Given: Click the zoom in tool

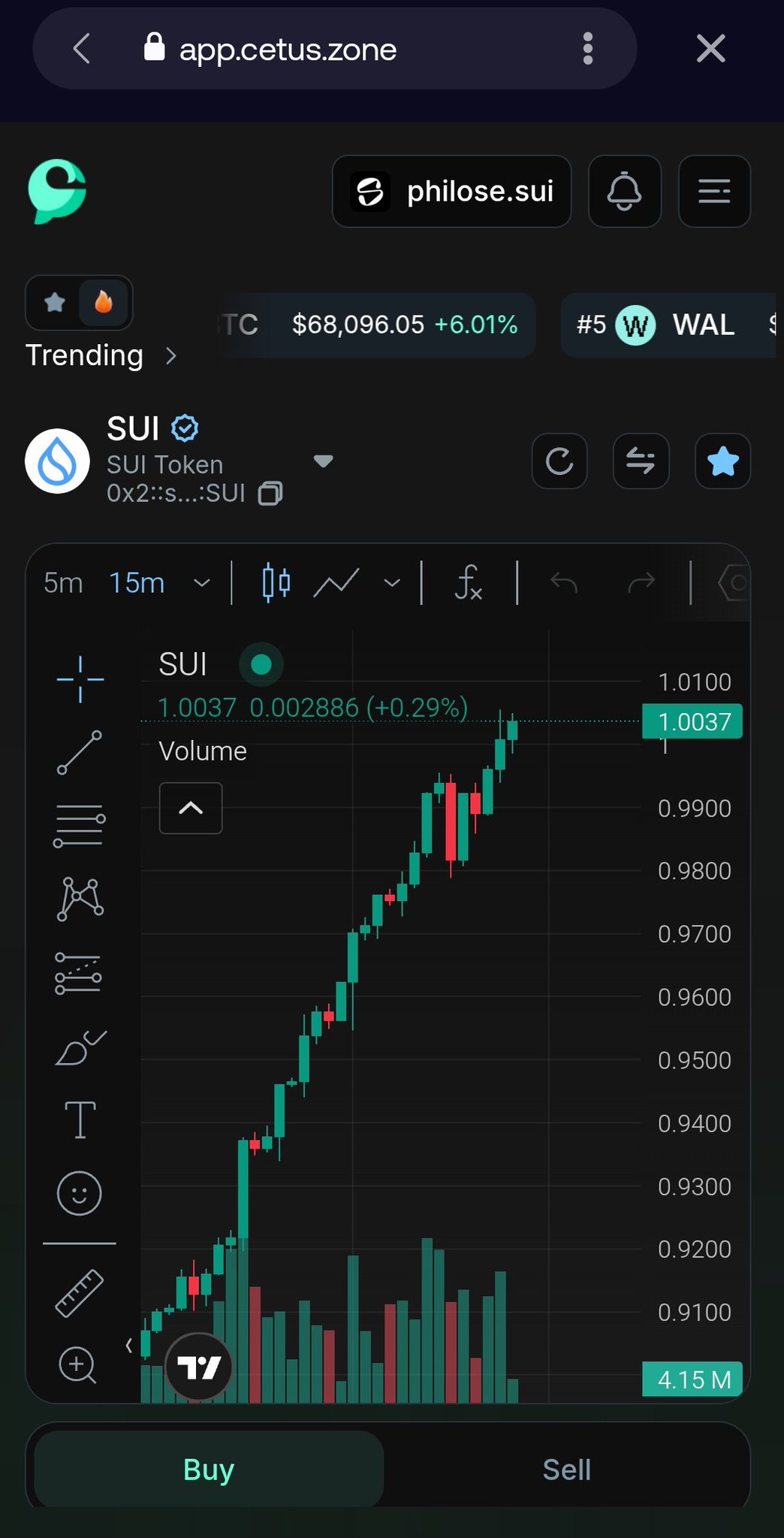Looking at the screenshot, I should [78, 1364].
